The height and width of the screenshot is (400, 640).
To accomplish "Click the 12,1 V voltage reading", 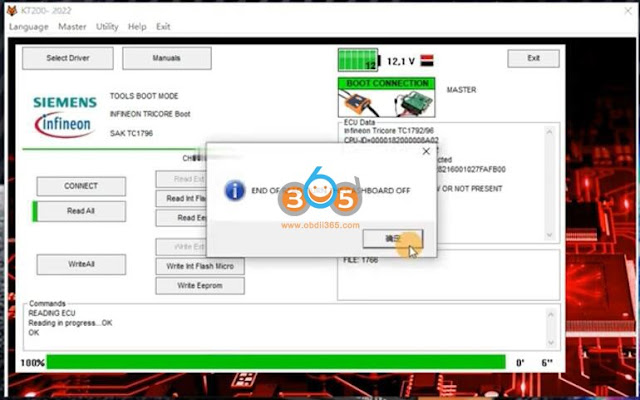I will [401, 61].
